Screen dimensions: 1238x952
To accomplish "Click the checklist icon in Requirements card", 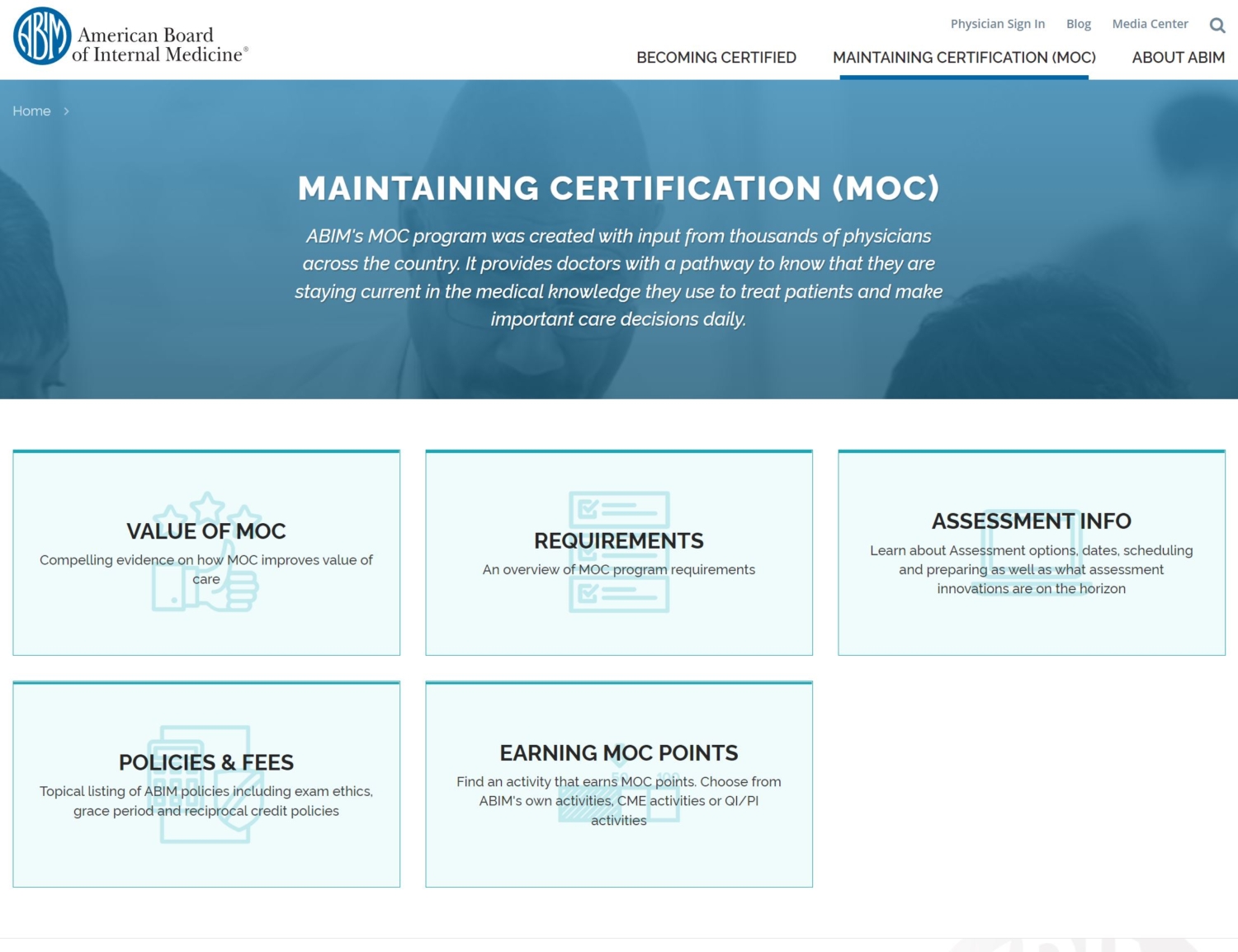I will pyautogui.click(x=619, y=552).
